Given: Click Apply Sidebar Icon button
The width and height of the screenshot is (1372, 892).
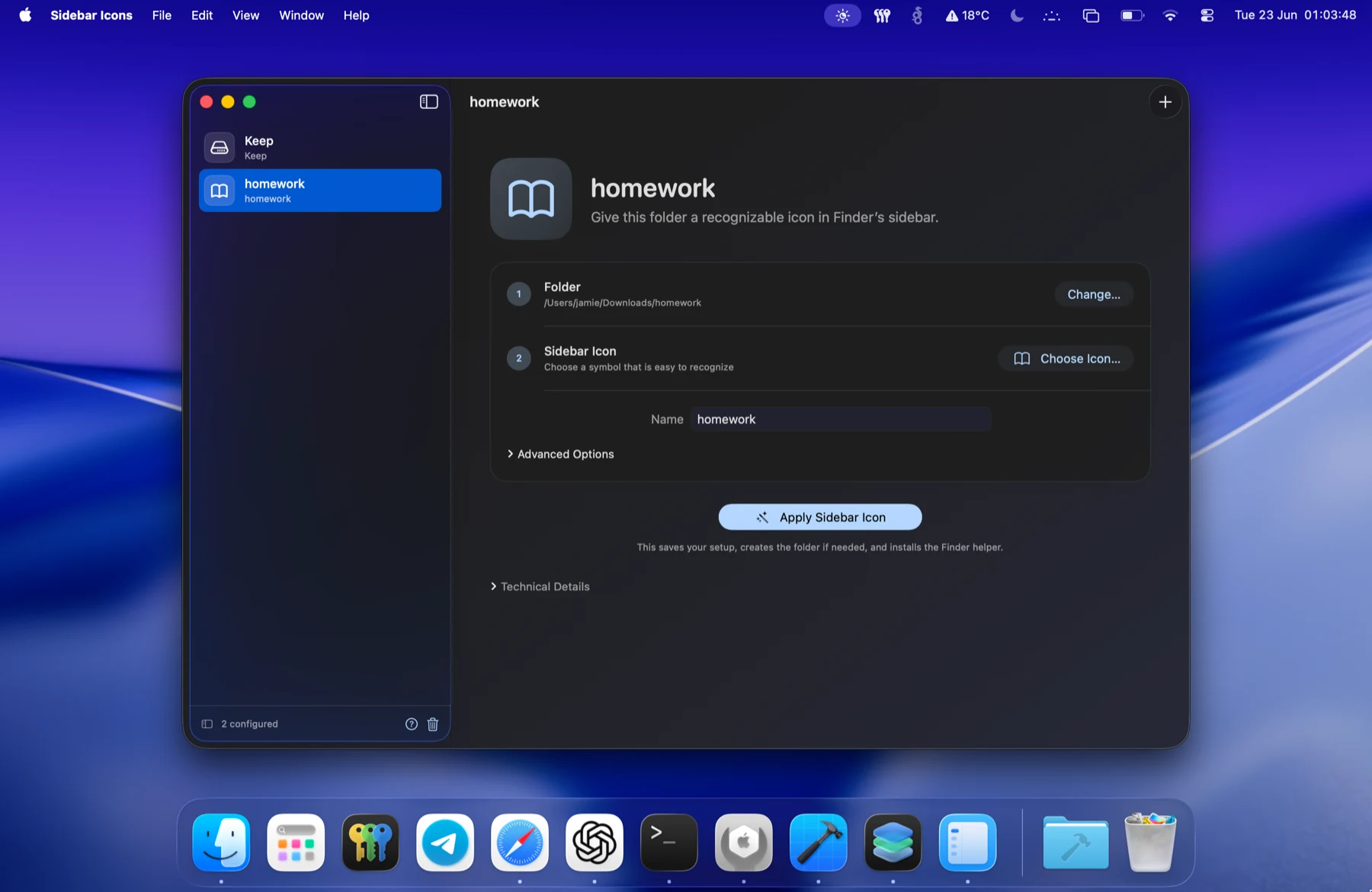Looking at the screenshot, I should 820,517.
